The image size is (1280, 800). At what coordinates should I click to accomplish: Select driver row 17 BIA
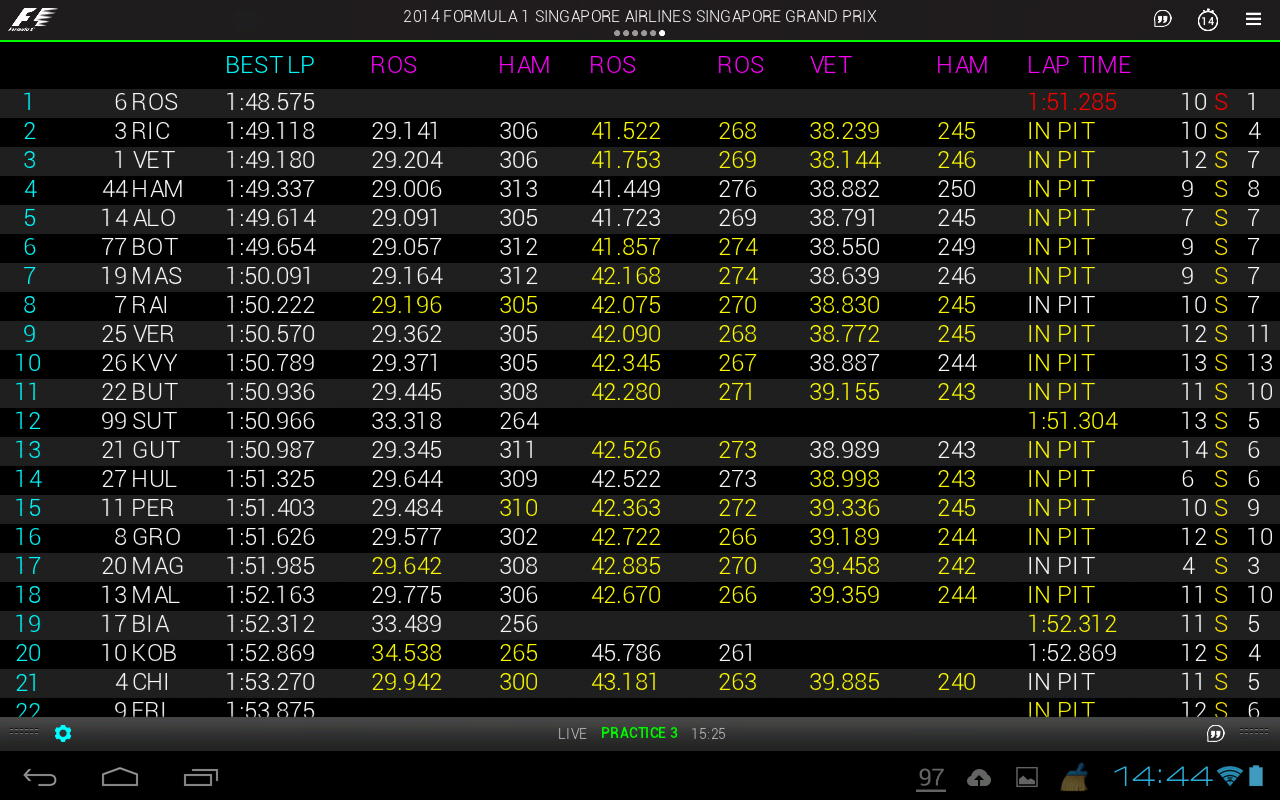tap(640, 624)
